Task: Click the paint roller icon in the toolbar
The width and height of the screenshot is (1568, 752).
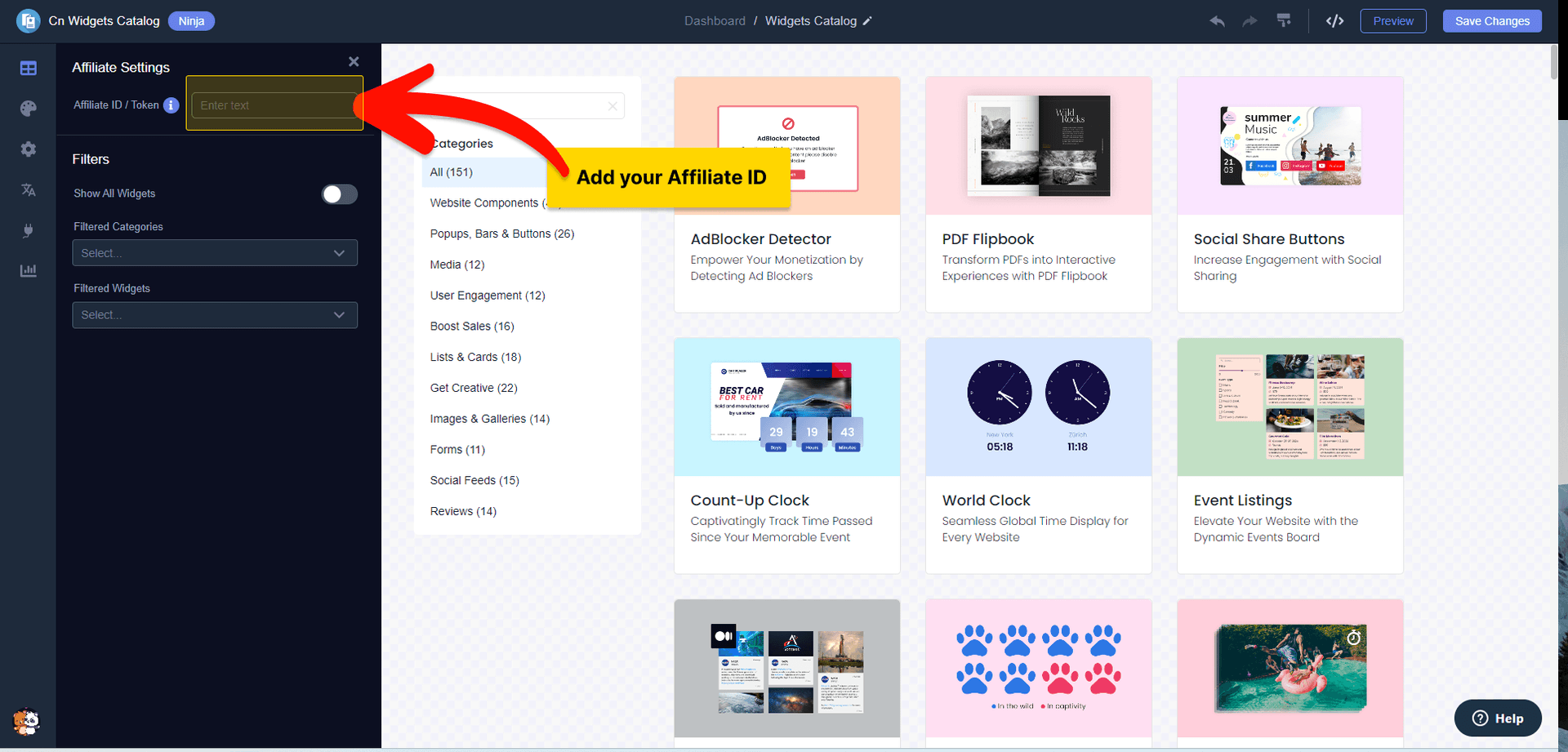Action: click(x=1283, y=21)
